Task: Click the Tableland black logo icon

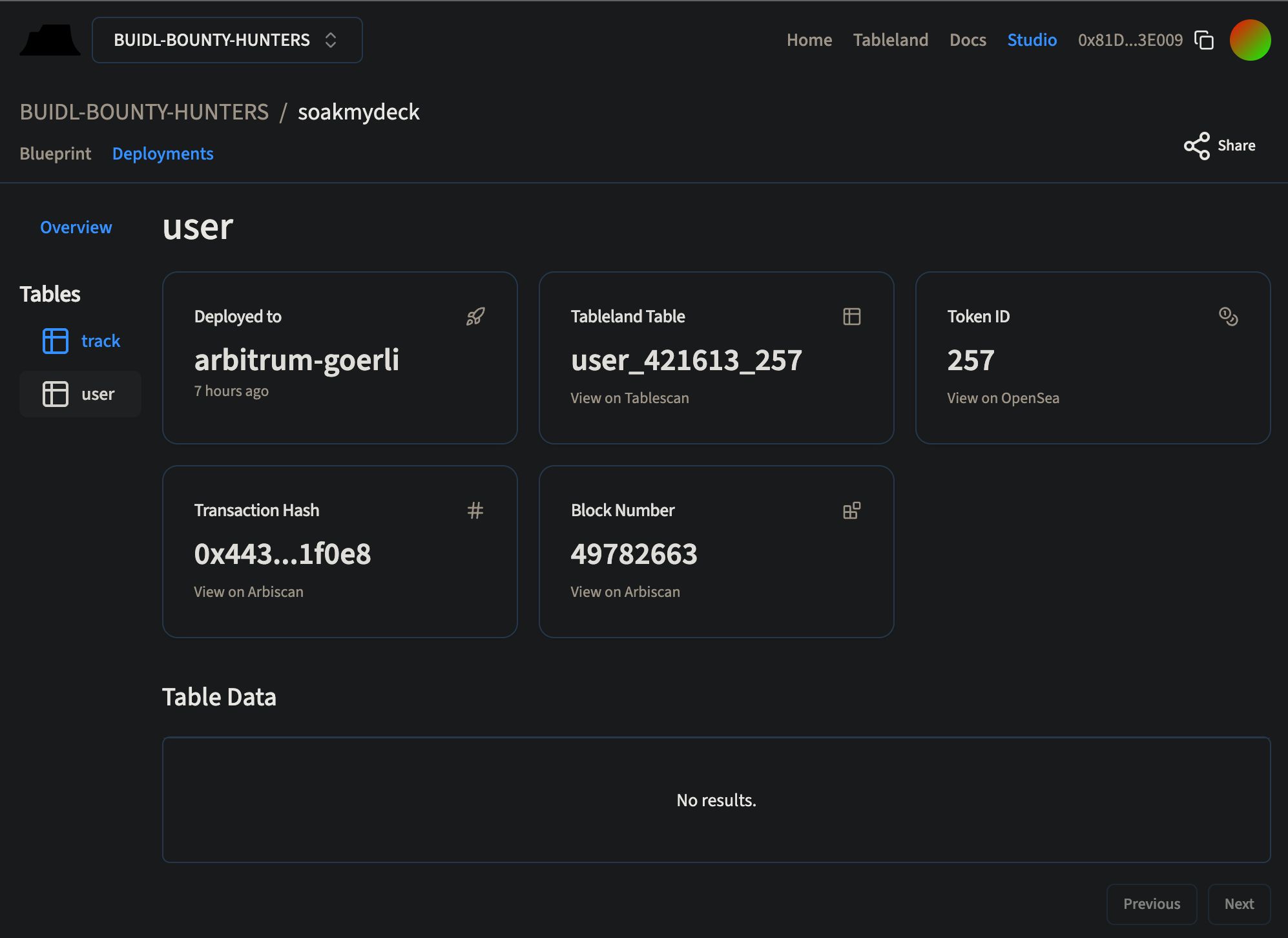Action: pos(50,40)
